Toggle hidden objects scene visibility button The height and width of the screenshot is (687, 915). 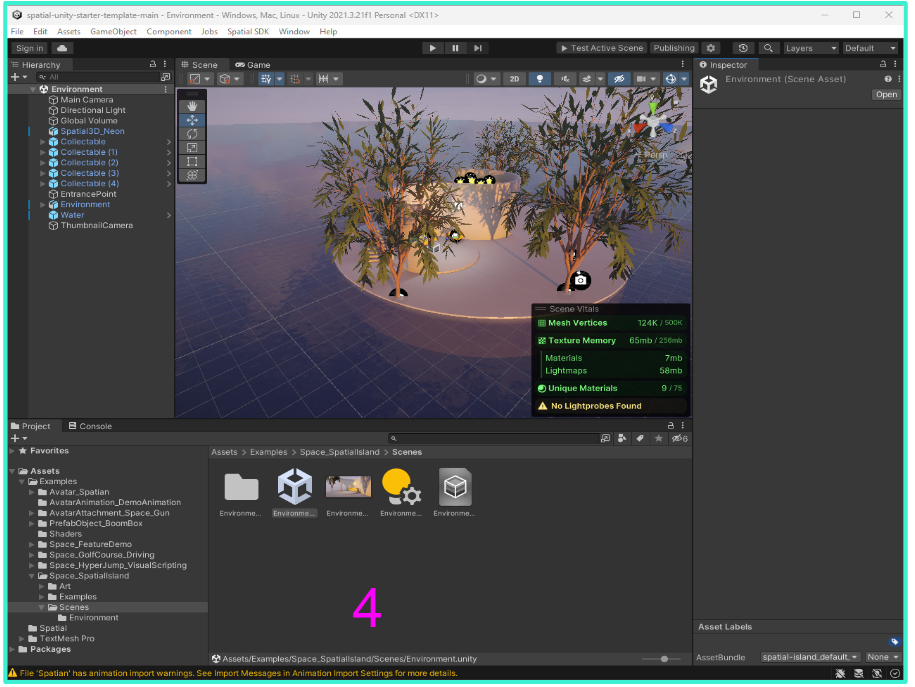(x=620, y=79)
